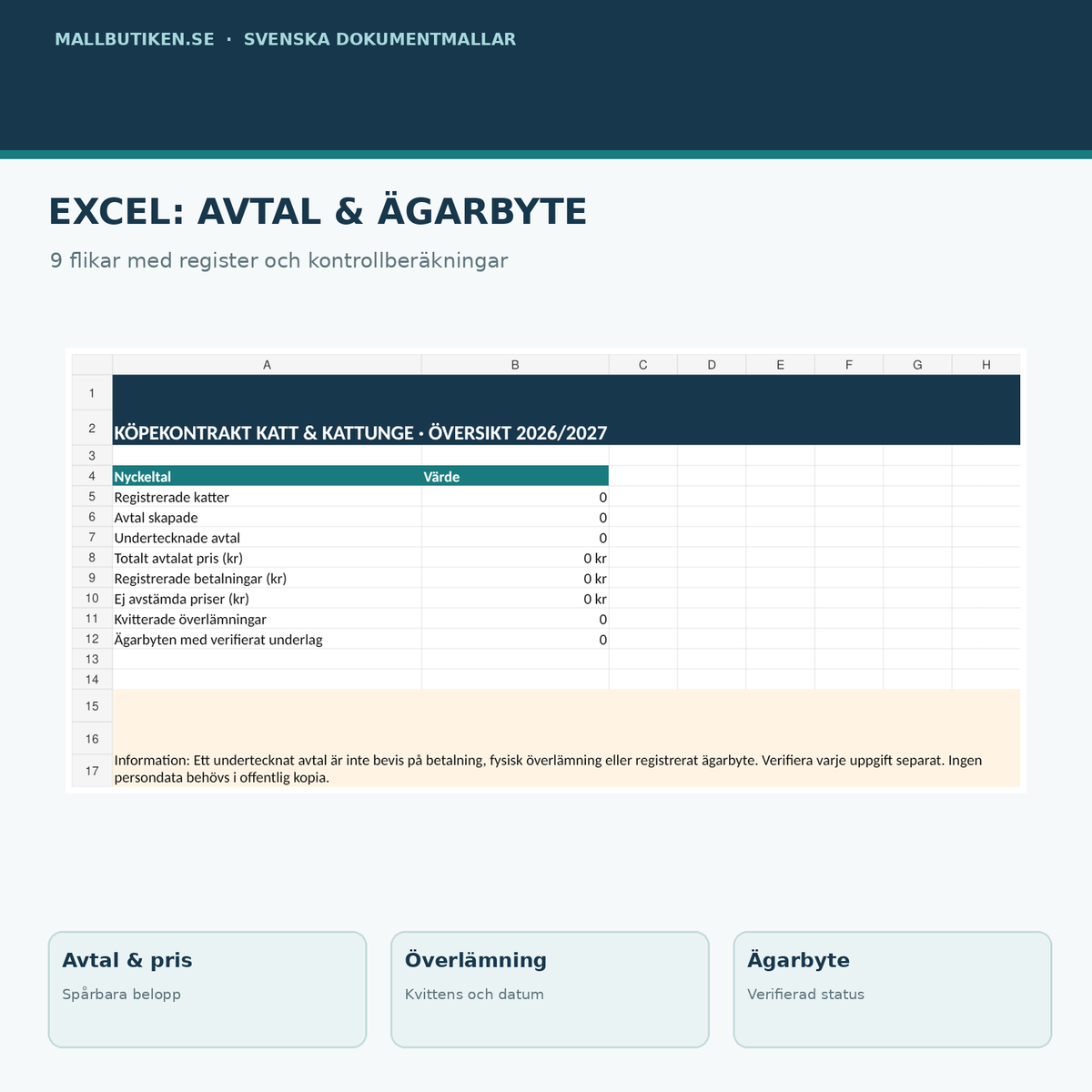1092x1092 pixels.
Task: Select column B header
Action: click(x=515, y=364)
